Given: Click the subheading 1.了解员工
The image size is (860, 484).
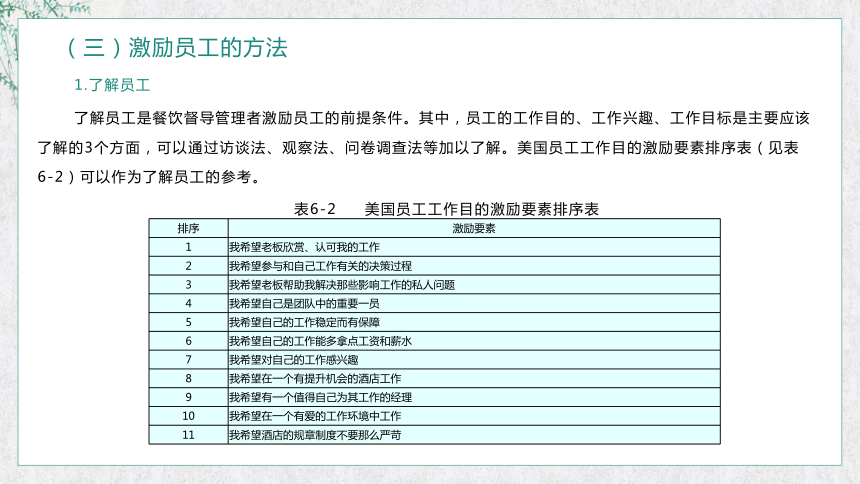Looking at the screenshot, I should (x=112, y=85).
